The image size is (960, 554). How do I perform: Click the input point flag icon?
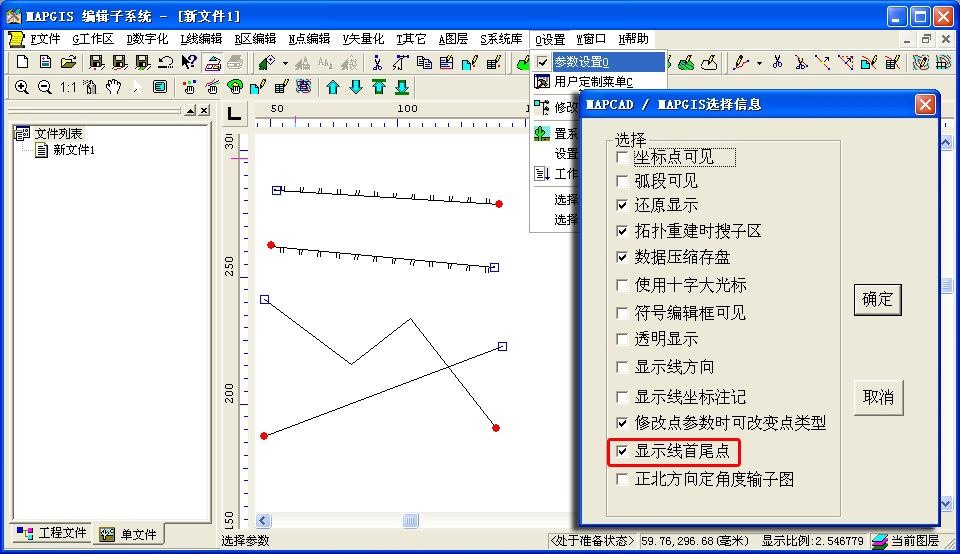click(267, 62)
